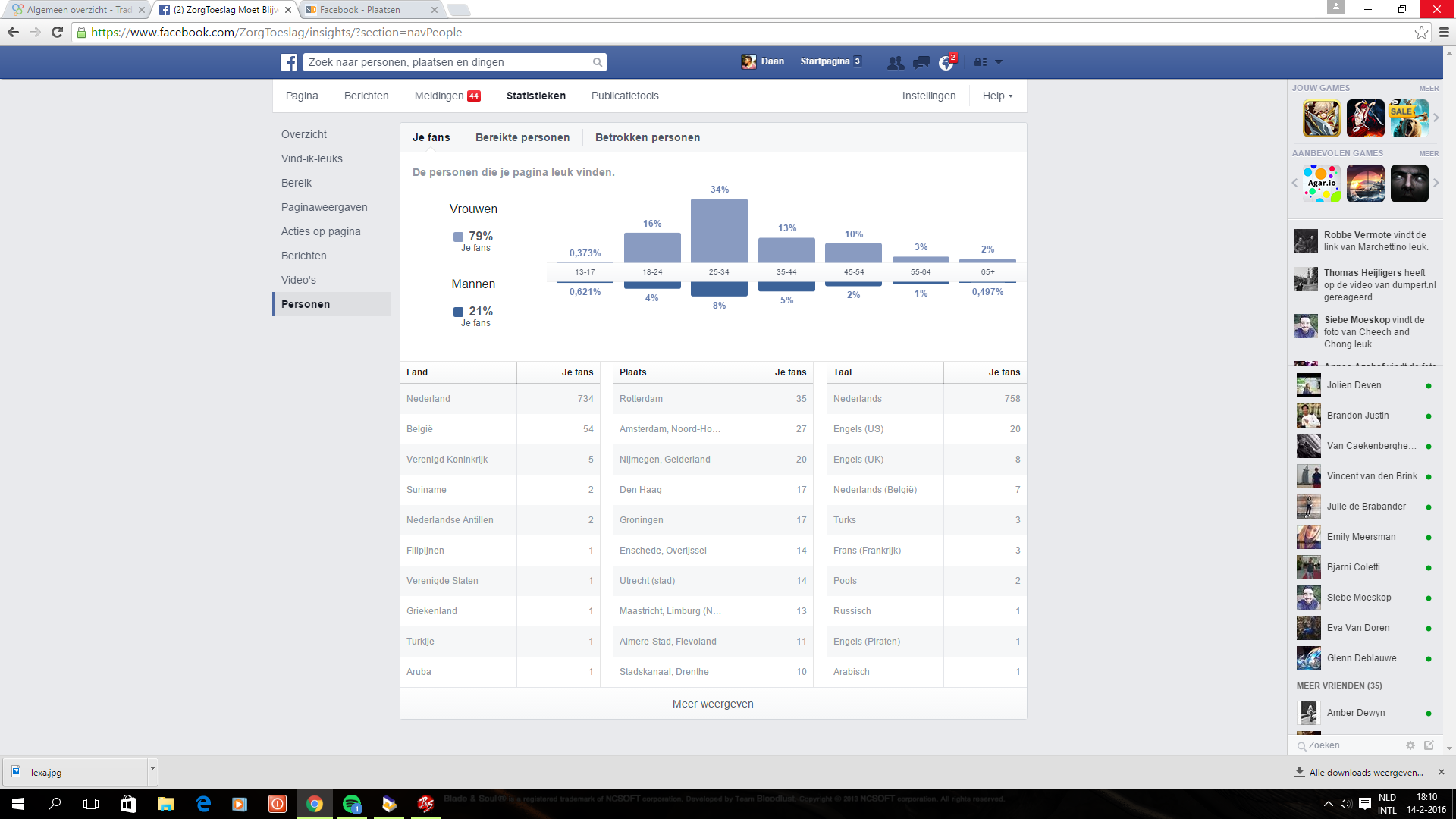This screenshot has height=819, width=1456.
Task: Switch to Betrokken personen tab
Action: click(x=648, y=137)
